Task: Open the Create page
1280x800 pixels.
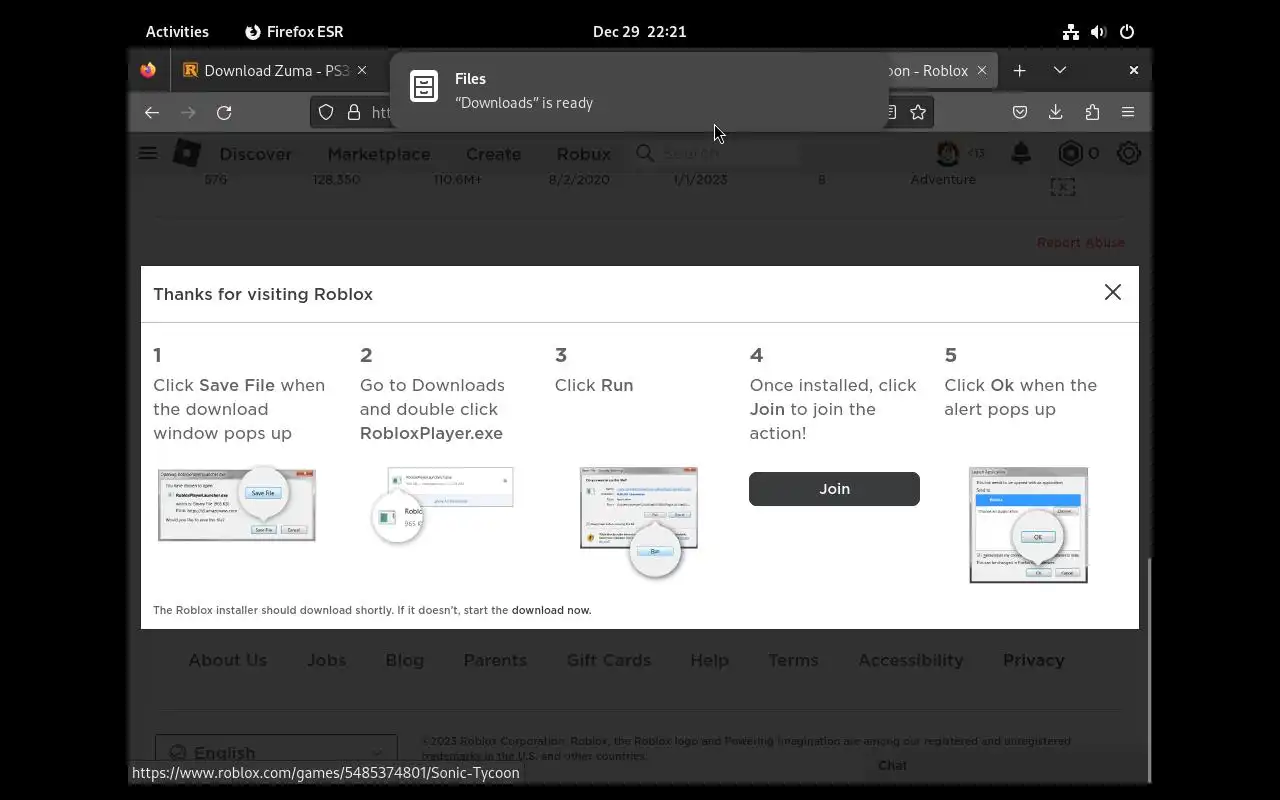Action: coord(493,154)
